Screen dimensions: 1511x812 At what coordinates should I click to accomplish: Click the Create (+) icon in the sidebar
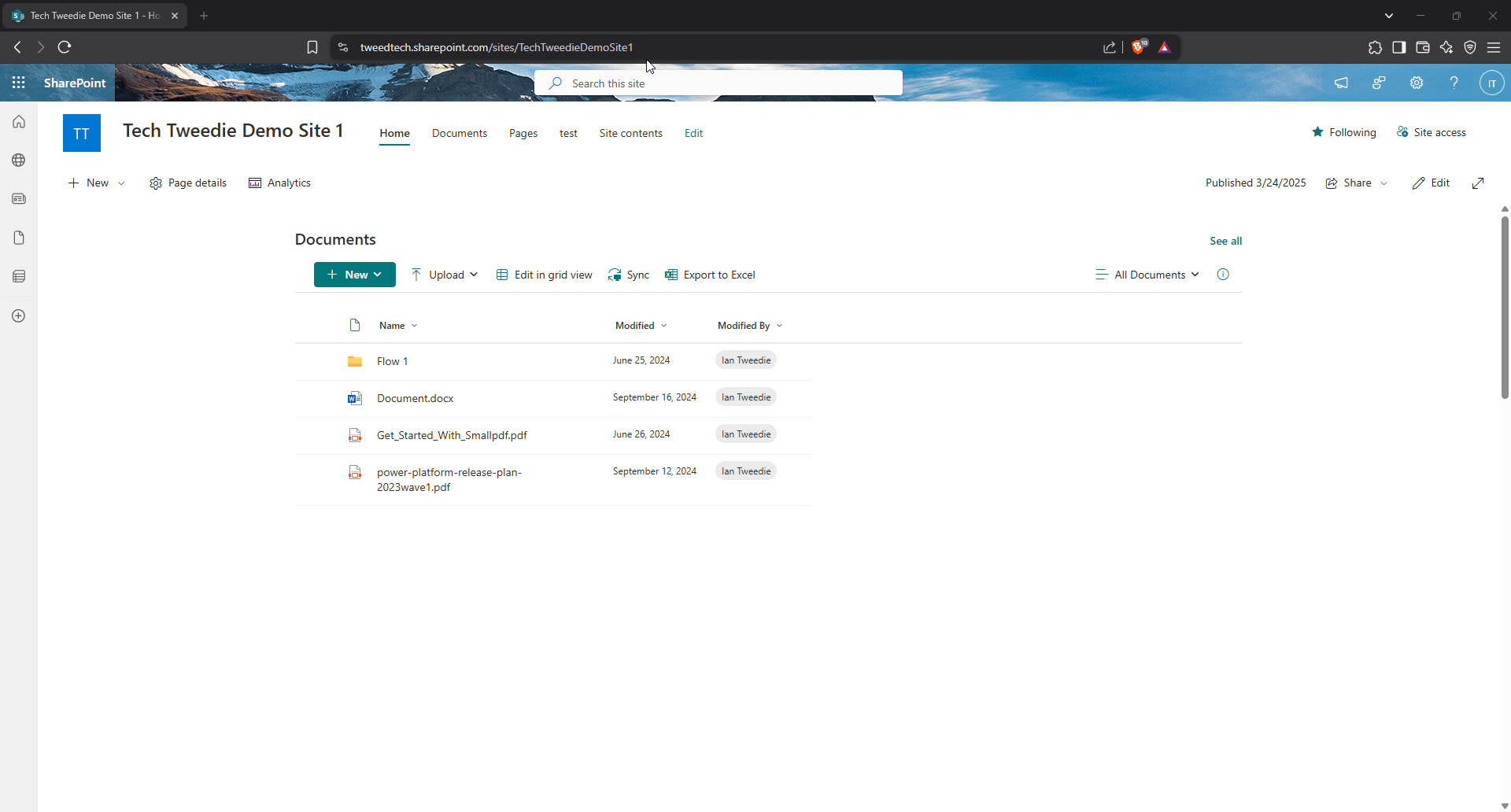click(x=17, y=316)
